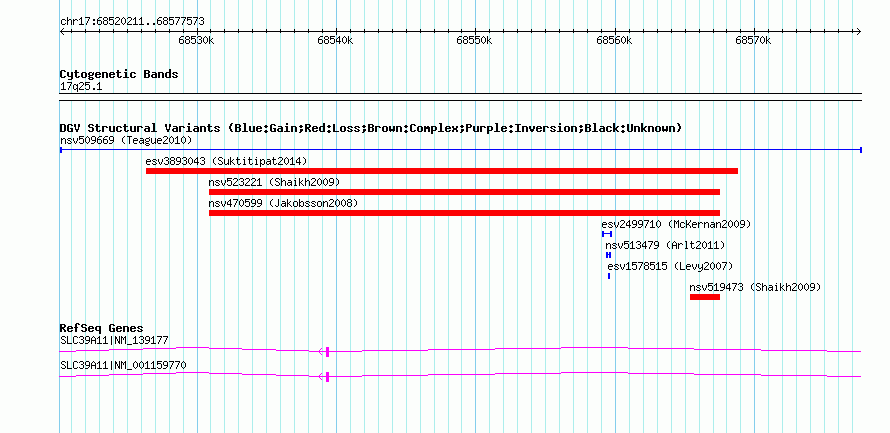Click the exon marker on NM_001159770 transcript

328,377
